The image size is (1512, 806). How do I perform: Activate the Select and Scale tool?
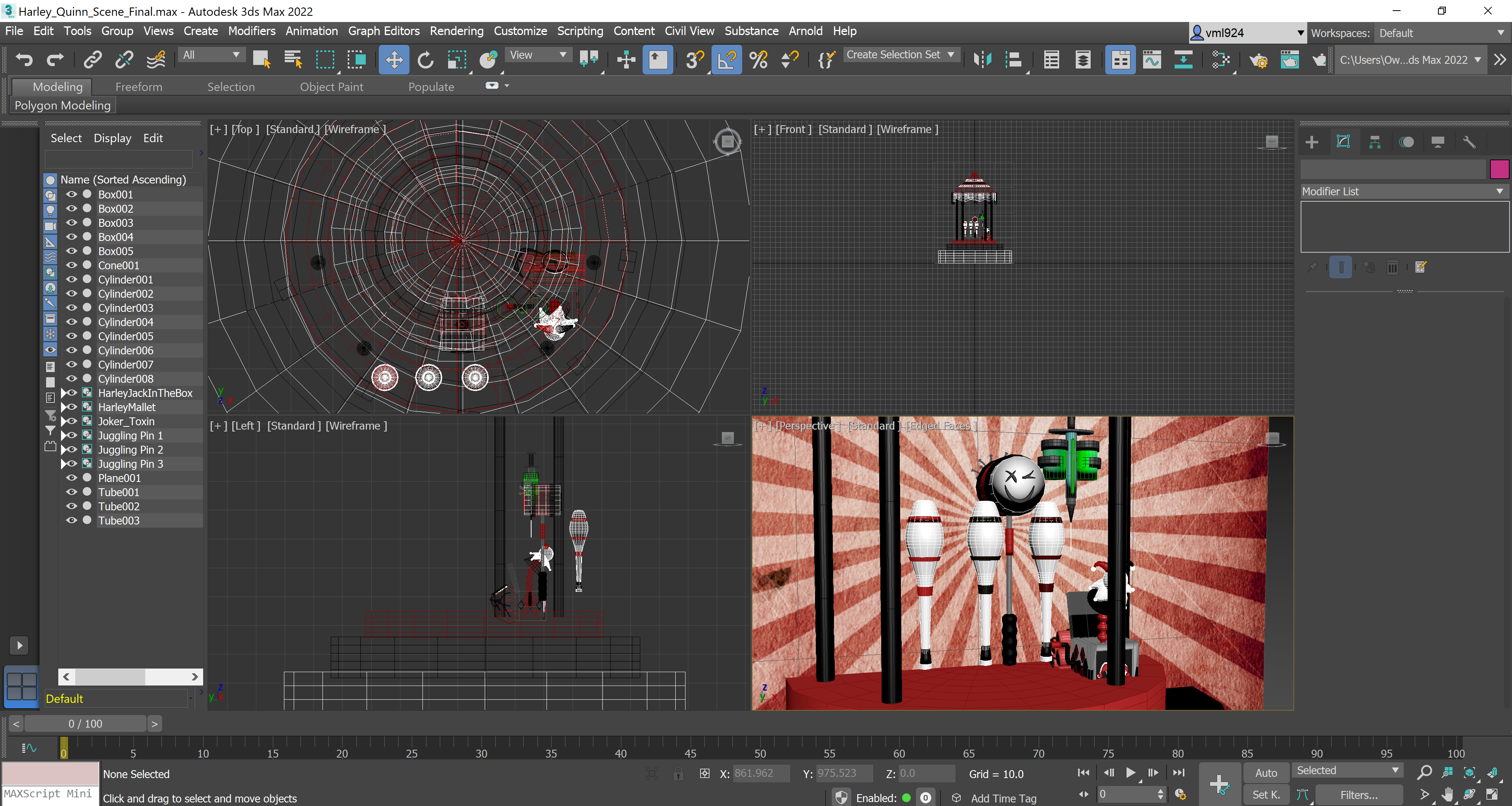pos(457,59)
